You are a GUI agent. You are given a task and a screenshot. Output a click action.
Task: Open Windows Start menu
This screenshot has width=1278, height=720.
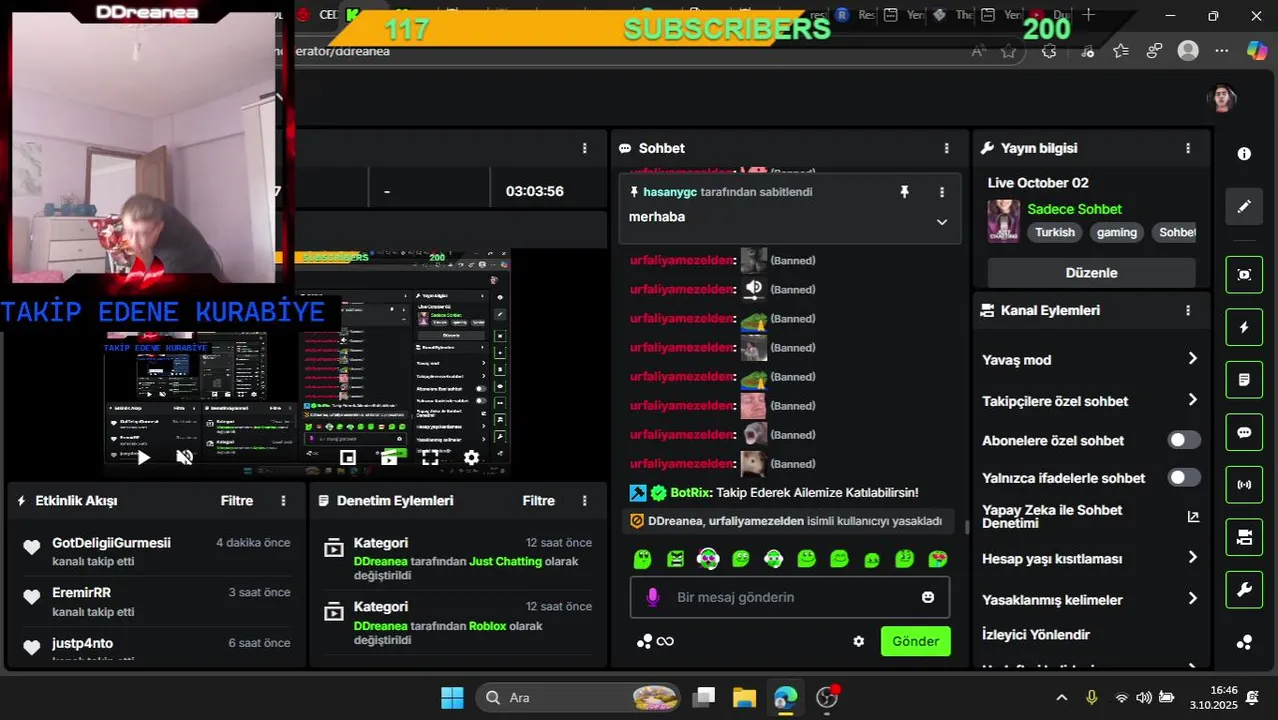452,698
